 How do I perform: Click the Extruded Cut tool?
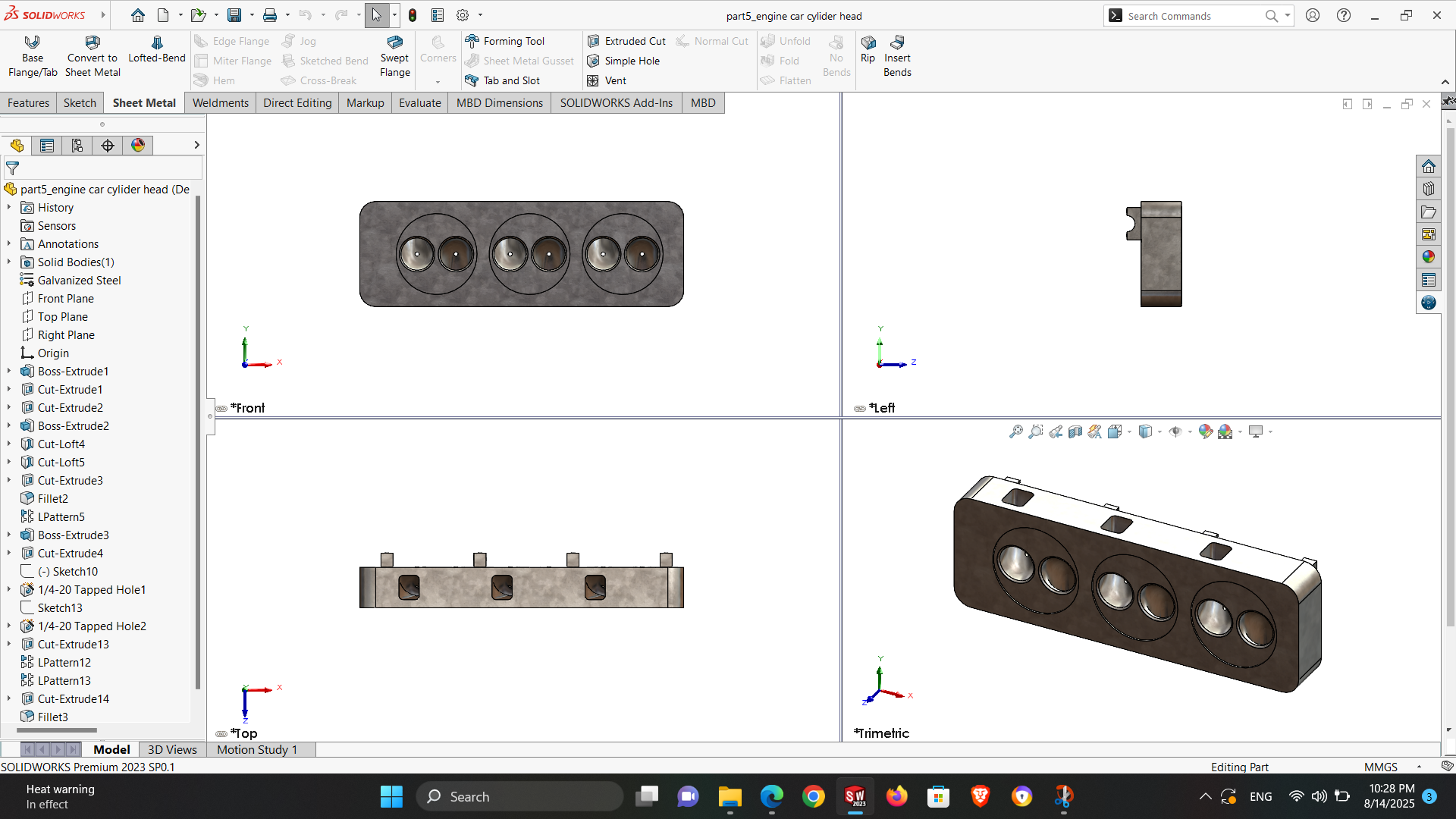click(x=626, y=41)
